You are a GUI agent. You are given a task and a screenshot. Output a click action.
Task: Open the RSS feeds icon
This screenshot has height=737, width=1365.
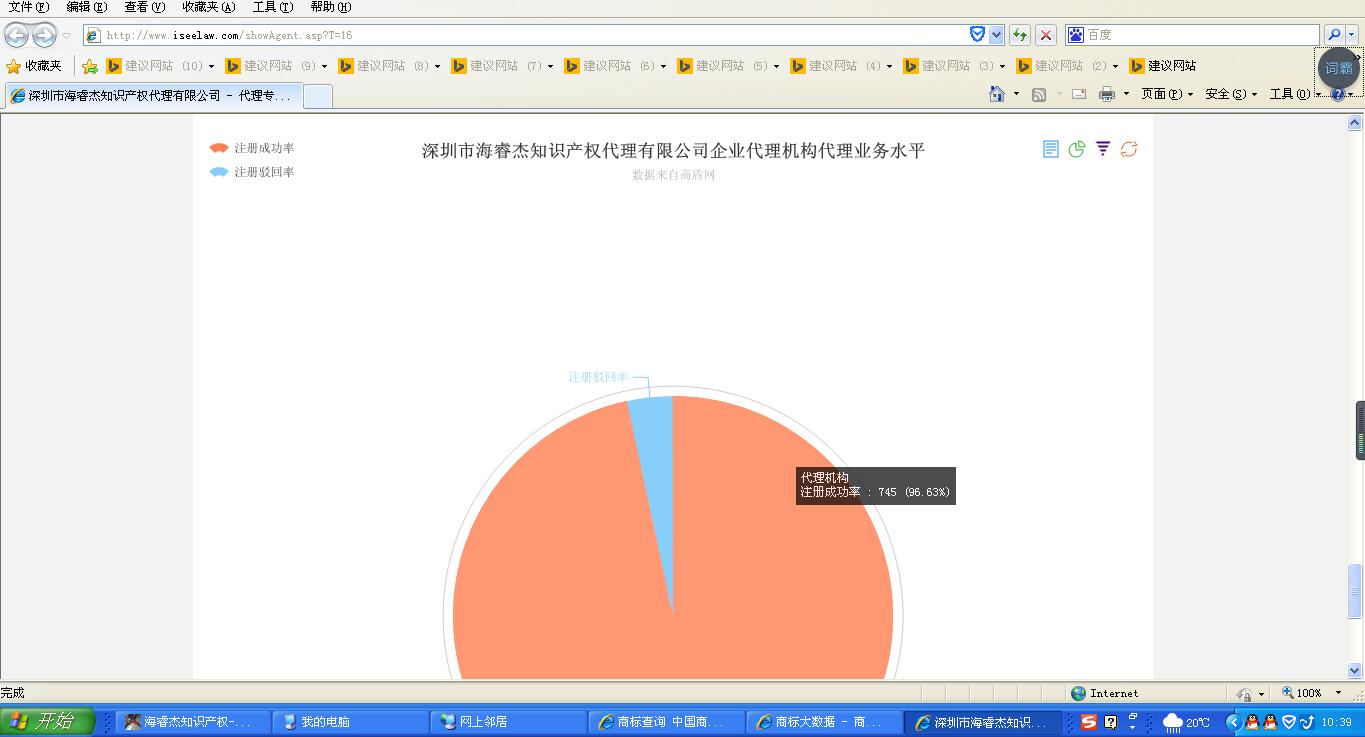[1039, 94]
